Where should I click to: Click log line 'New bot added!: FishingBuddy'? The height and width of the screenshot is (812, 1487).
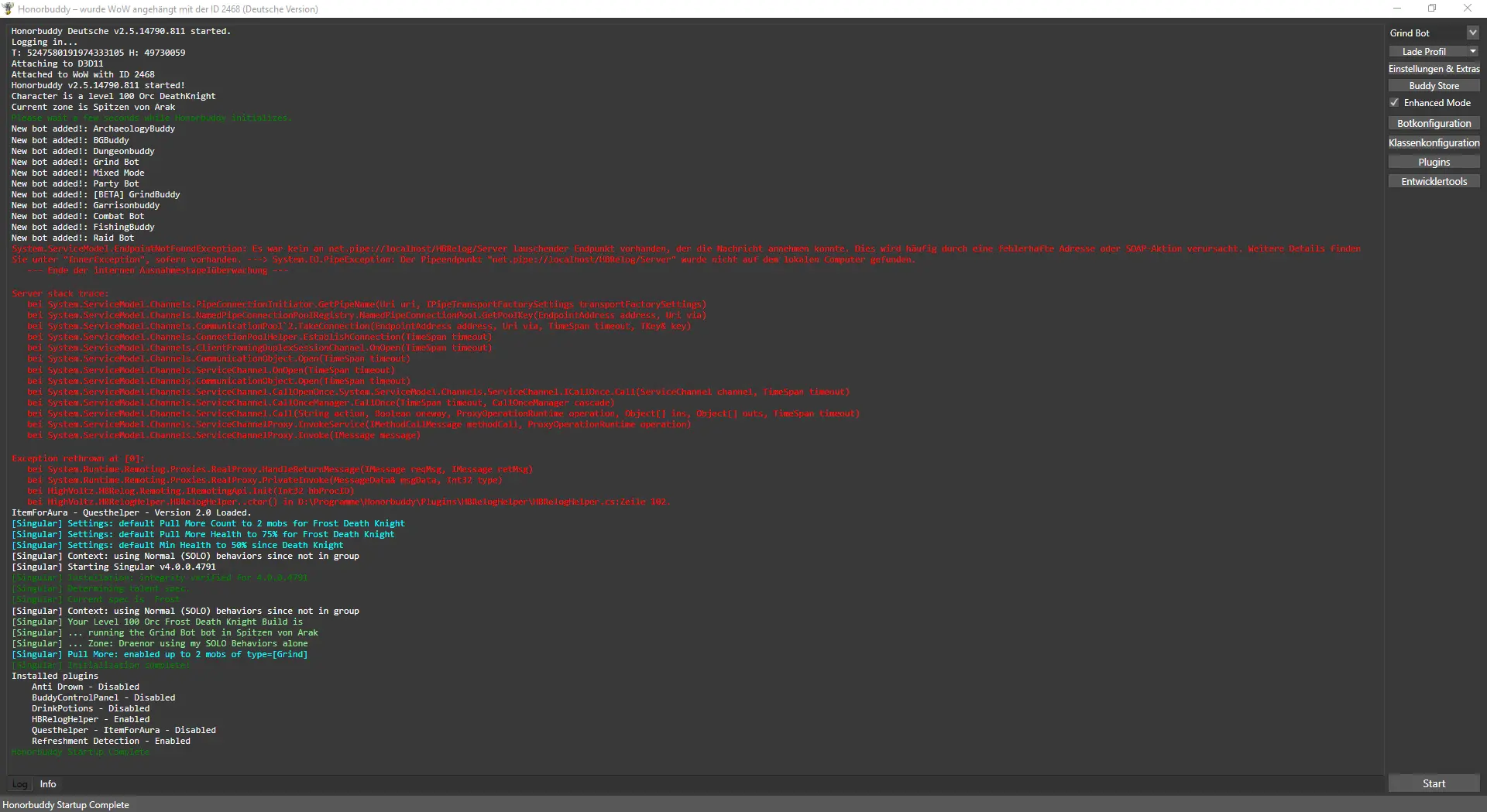[x=83, y=227]
